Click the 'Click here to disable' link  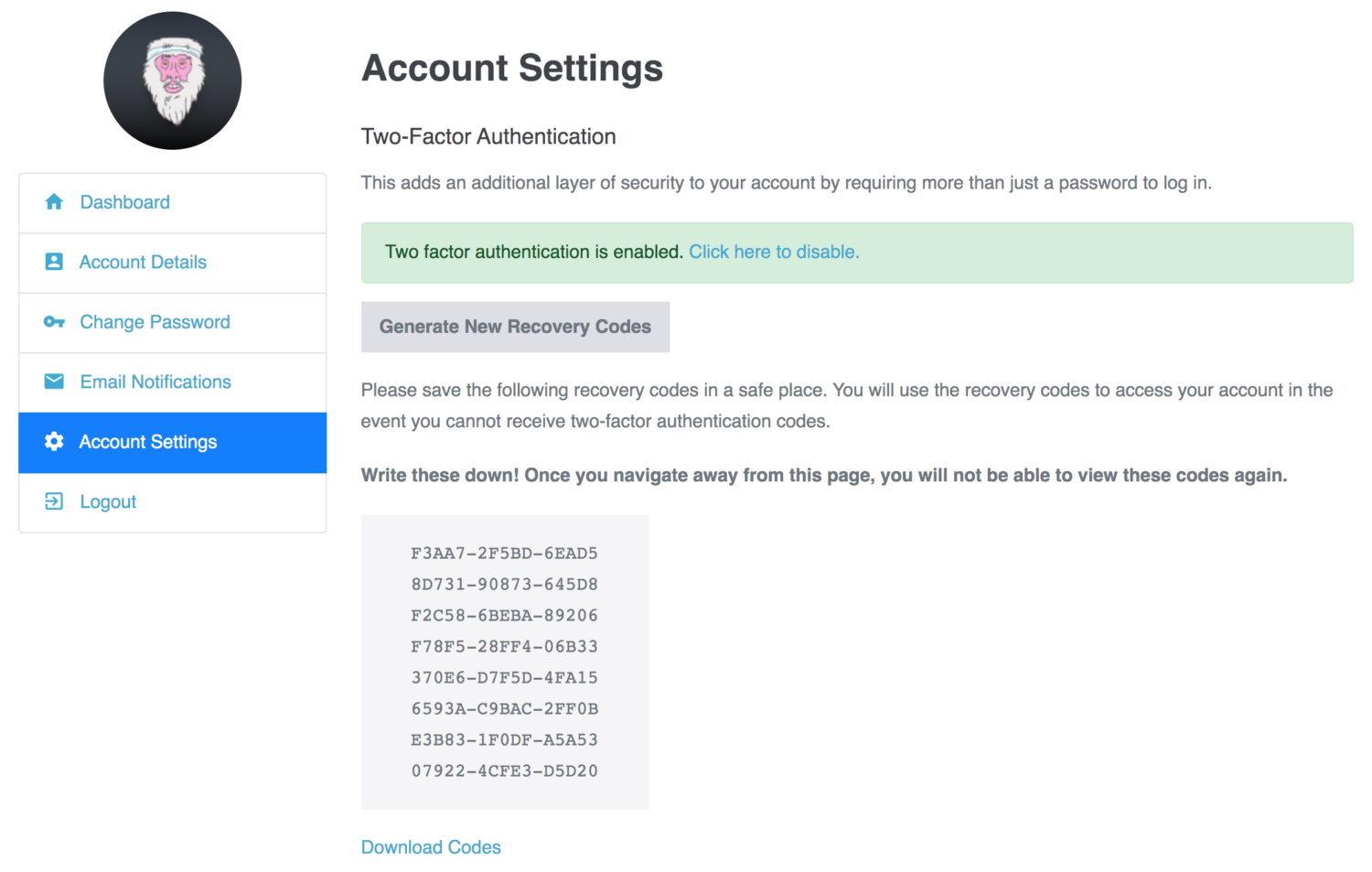pyautogui.click(x=774, y=252)
